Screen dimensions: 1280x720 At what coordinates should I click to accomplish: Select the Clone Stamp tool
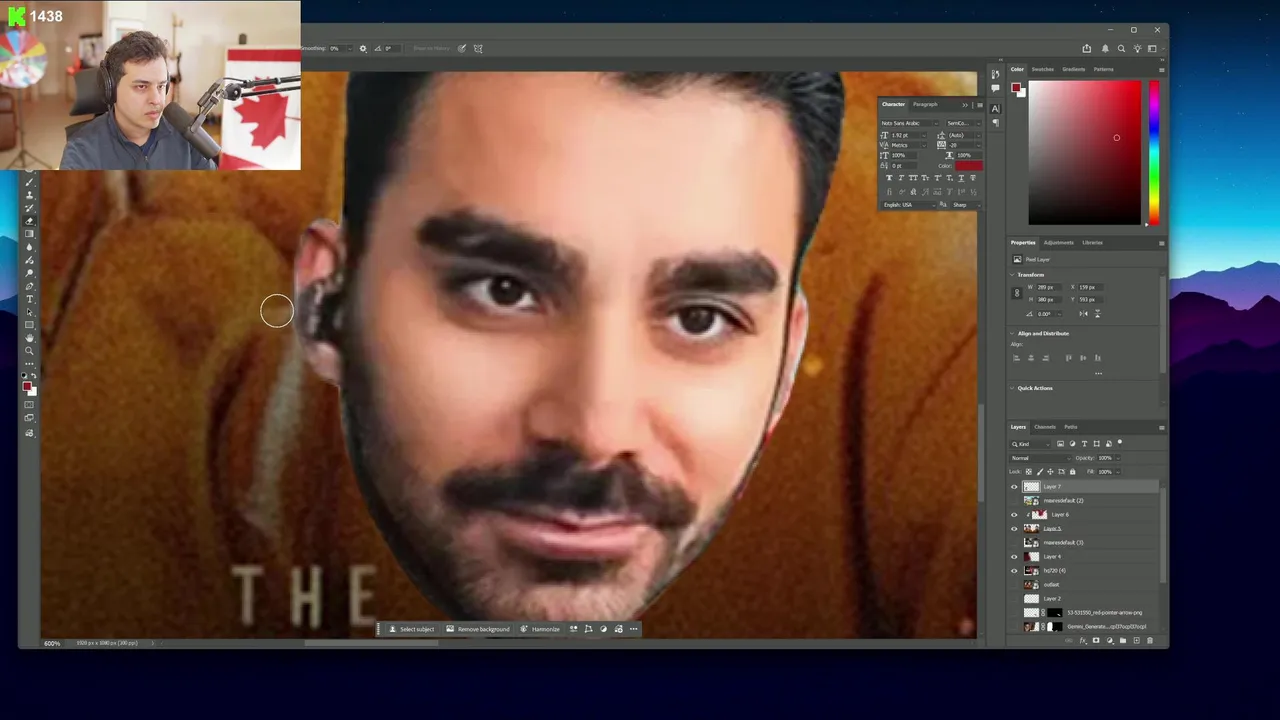click(x=29, y=196)
